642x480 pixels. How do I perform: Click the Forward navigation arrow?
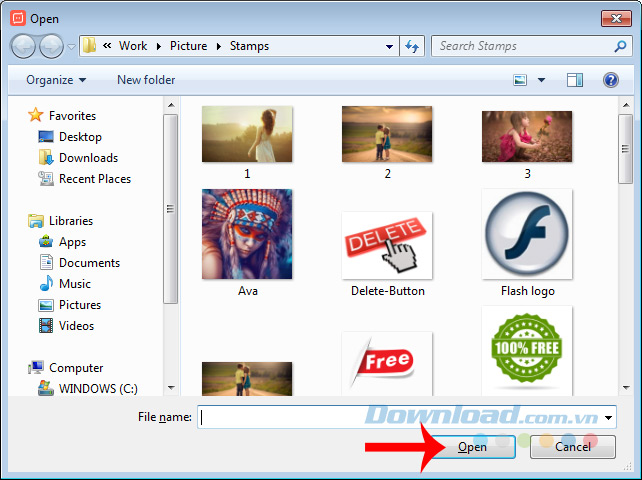[x=51, y=46]
